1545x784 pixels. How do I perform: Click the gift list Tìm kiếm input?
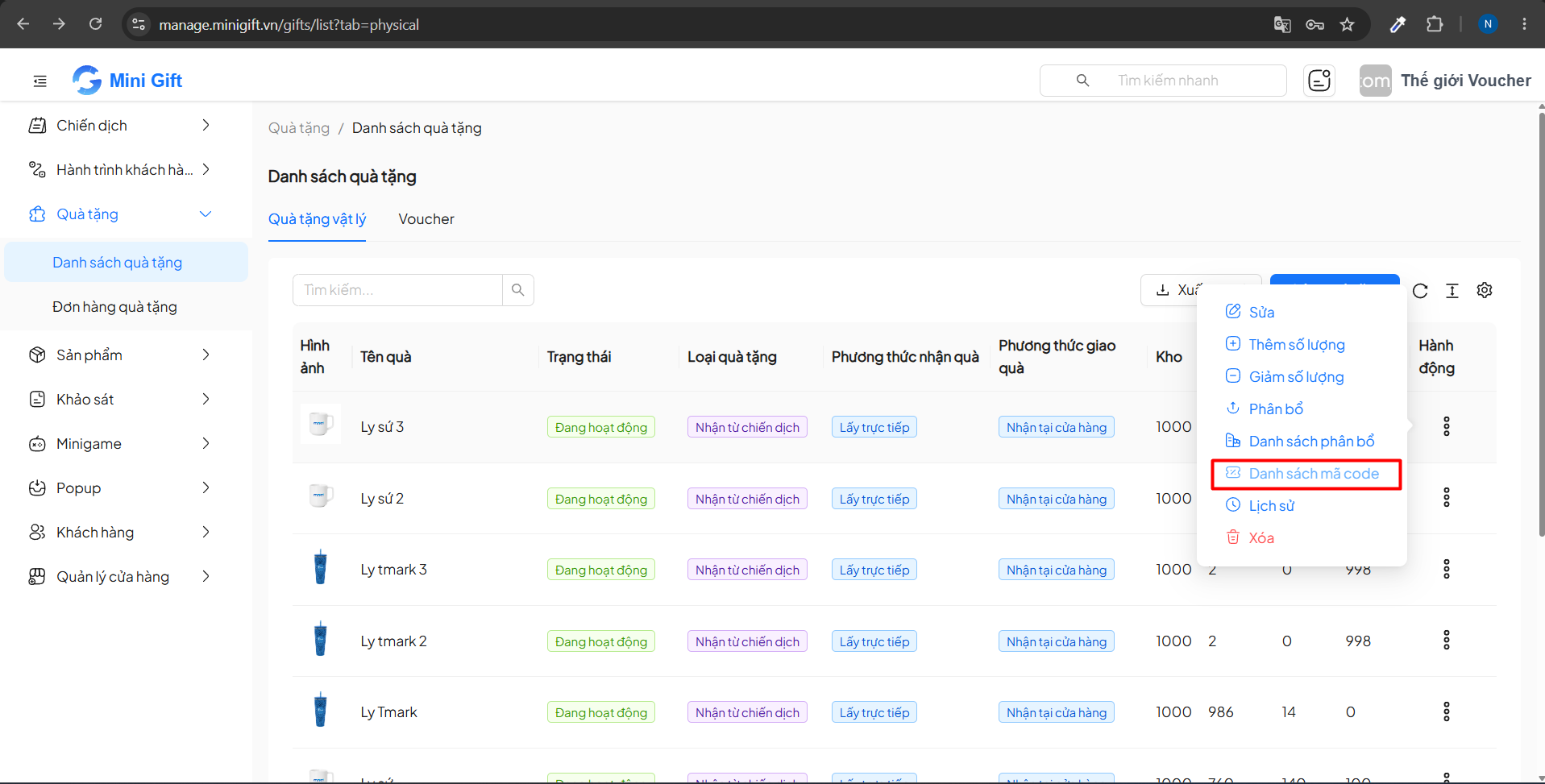397,290
